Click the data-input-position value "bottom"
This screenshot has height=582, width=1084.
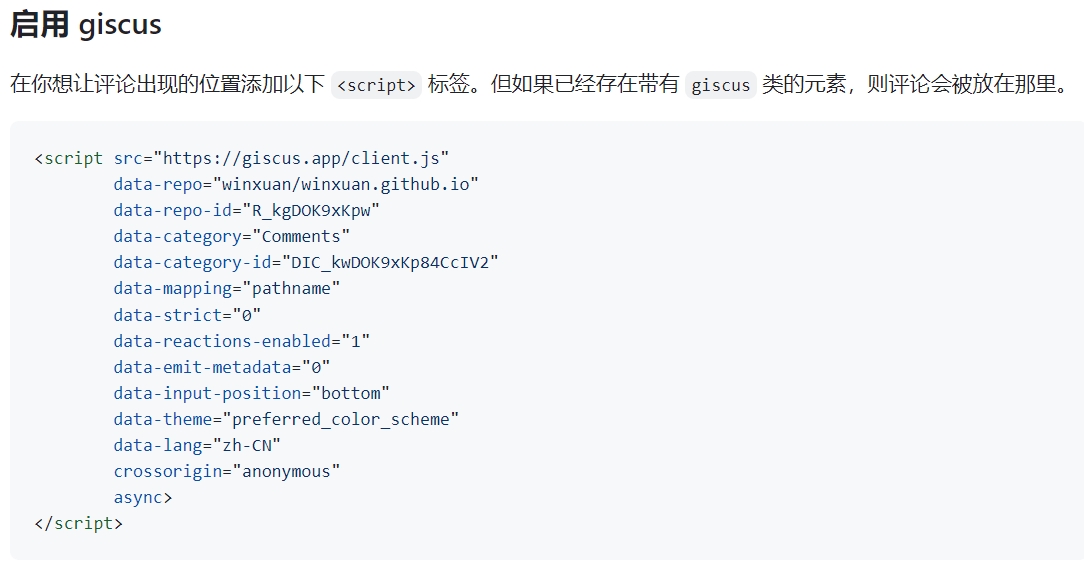(x=350, y=393)
